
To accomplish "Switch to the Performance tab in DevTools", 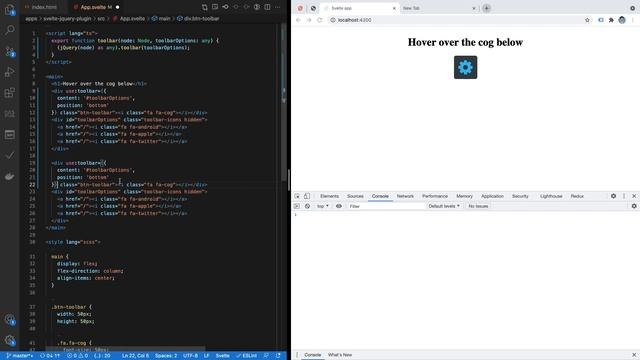I will (435, 196).
